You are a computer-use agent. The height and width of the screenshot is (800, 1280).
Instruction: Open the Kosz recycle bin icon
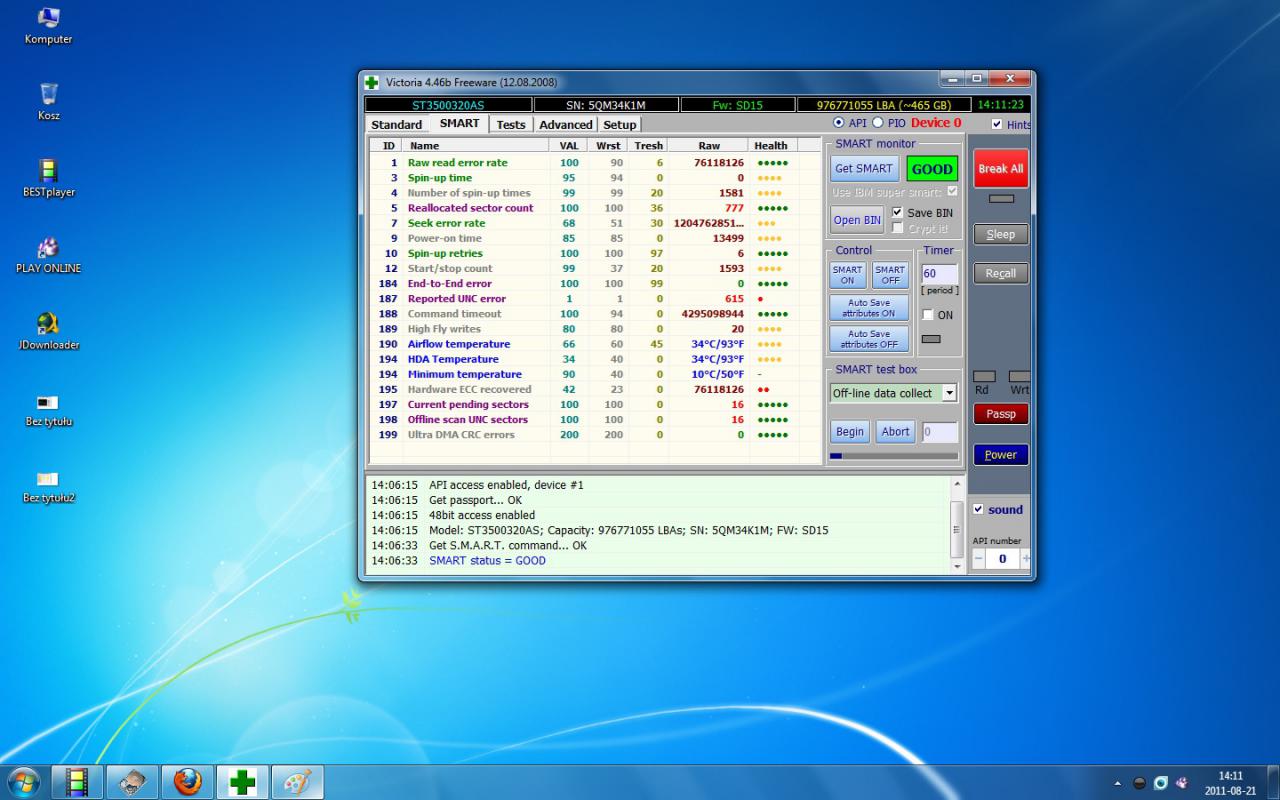coord(48,102)
